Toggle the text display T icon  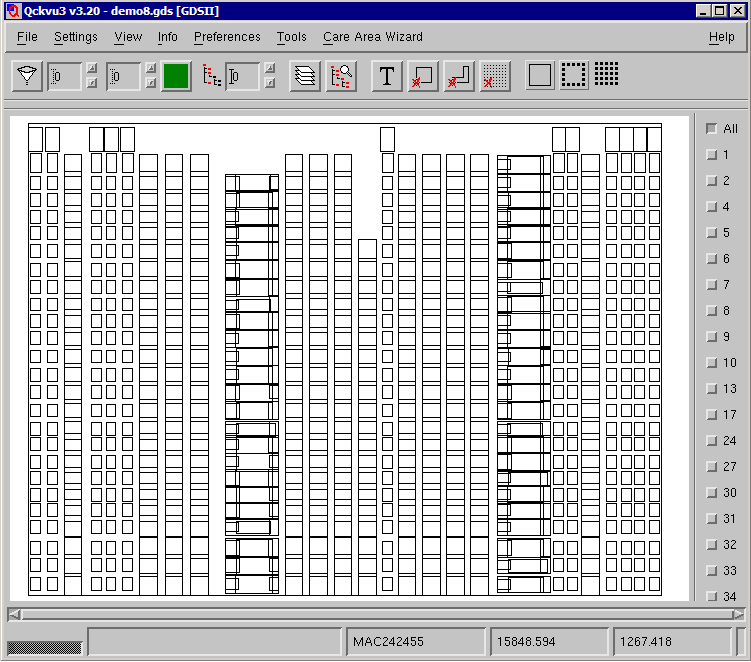pos(387,76)
